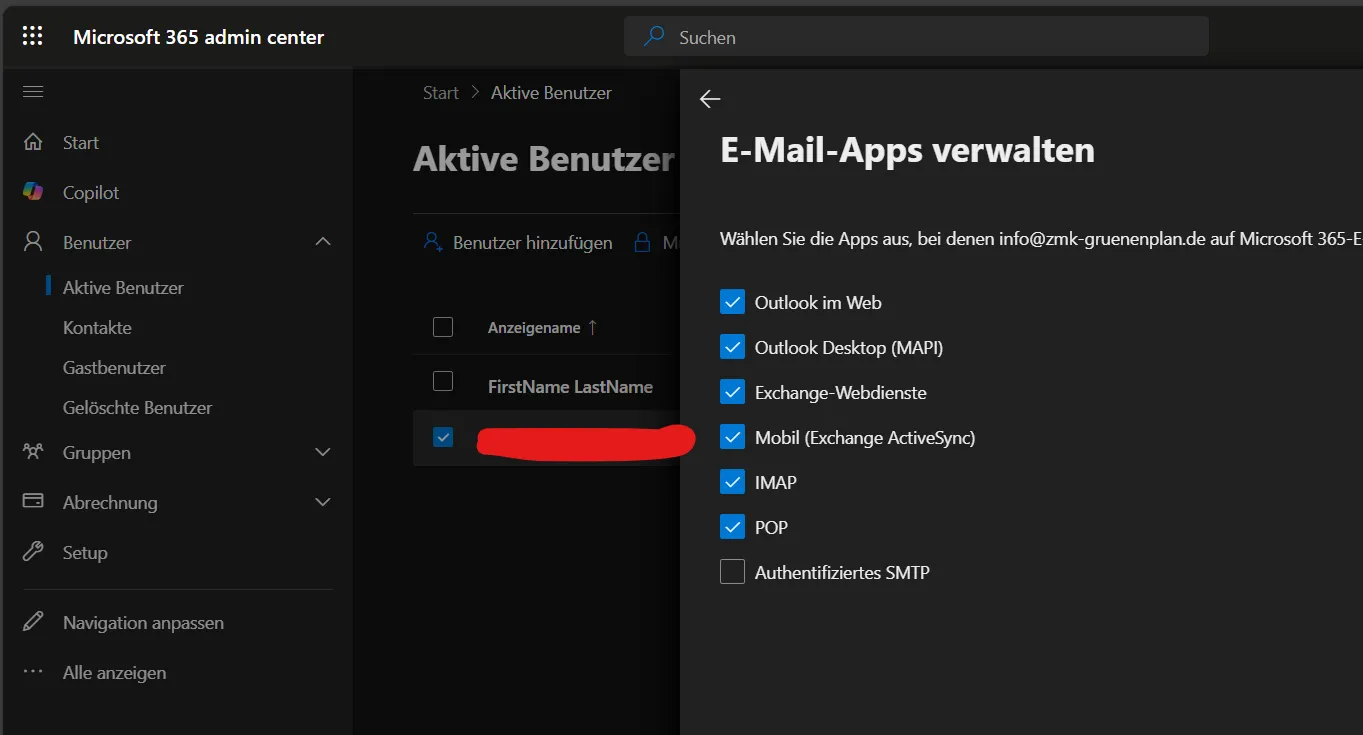
Task: Open the app launcher waffle icon
Action: pyautogui.click(x=33, y=37)
